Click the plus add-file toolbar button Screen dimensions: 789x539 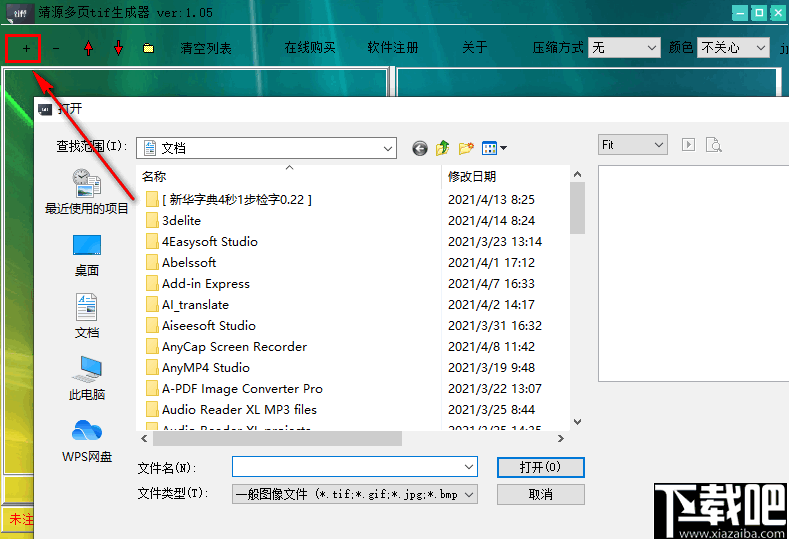coord(26,48)
